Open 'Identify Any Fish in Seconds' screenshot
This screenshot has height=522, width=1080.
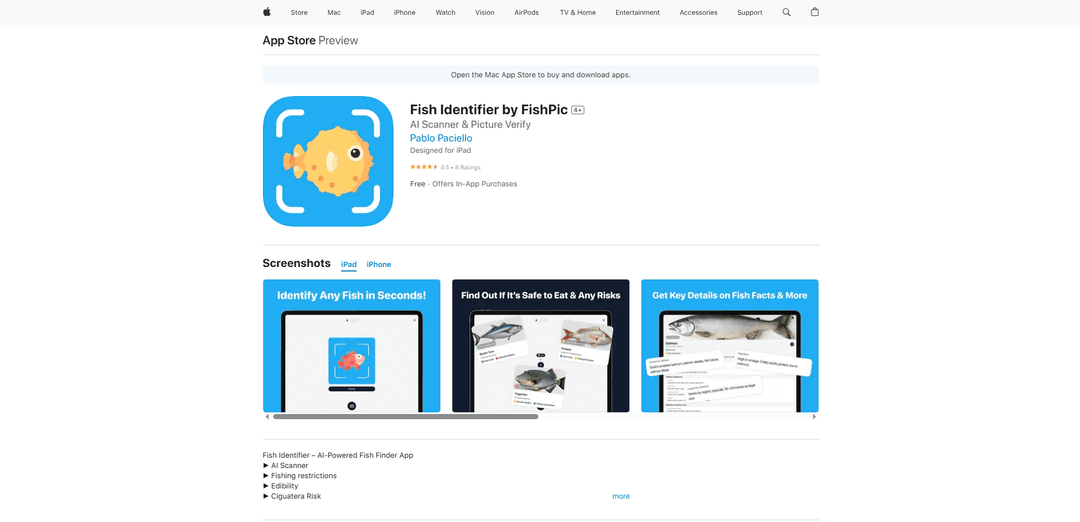point(351,346)
